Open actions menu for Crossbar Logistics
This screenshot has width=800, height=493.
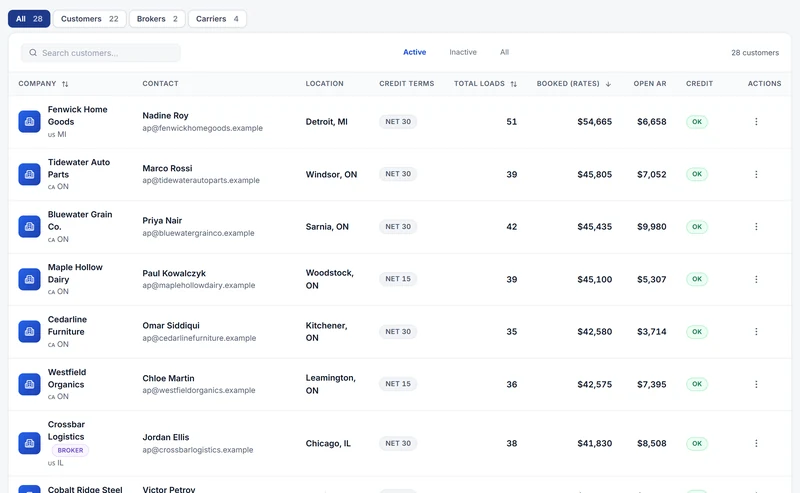[x=756, y=443]
